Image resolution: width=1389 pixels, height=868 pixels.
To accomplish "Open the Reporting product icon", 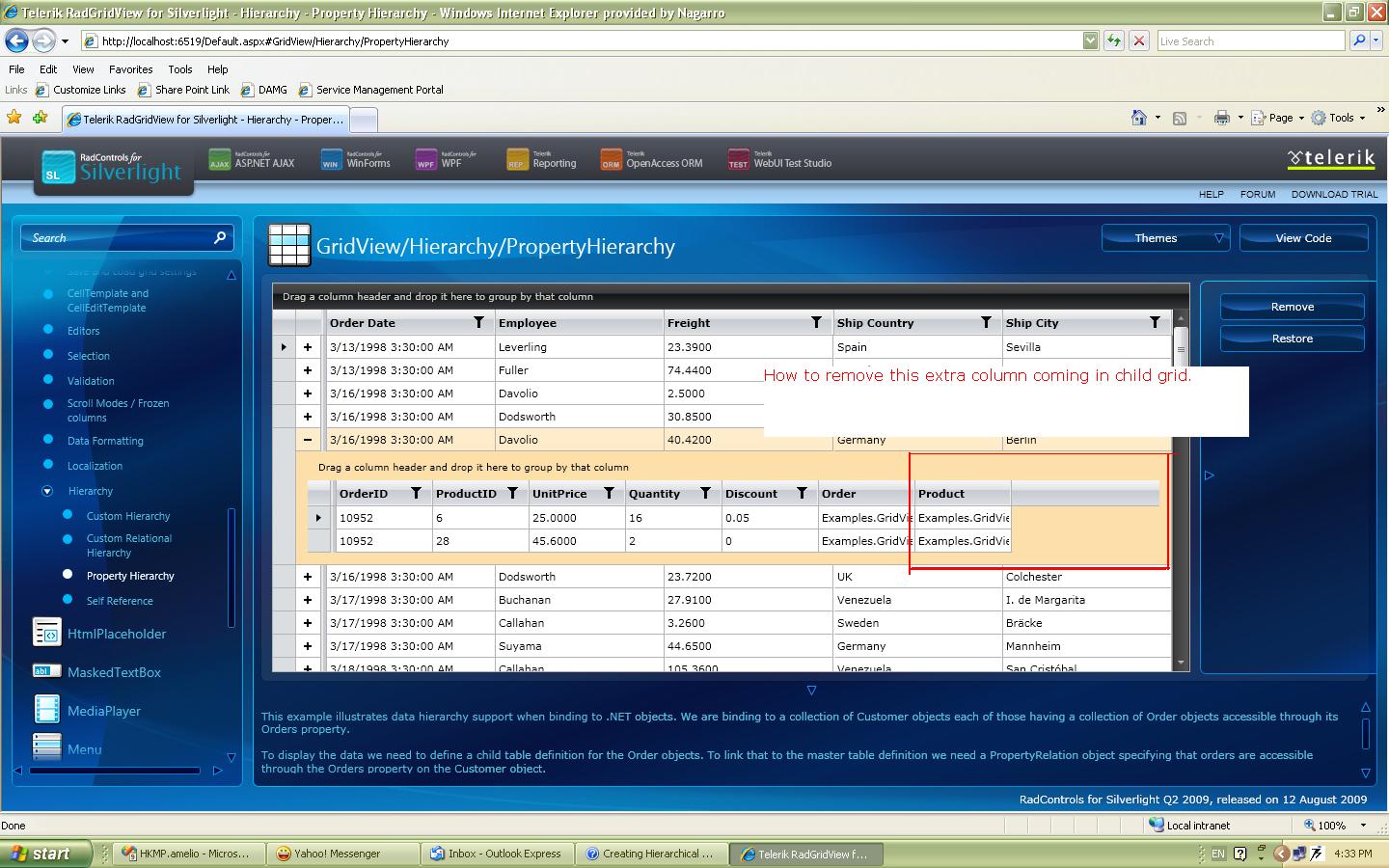I will (x=517, y=160).
